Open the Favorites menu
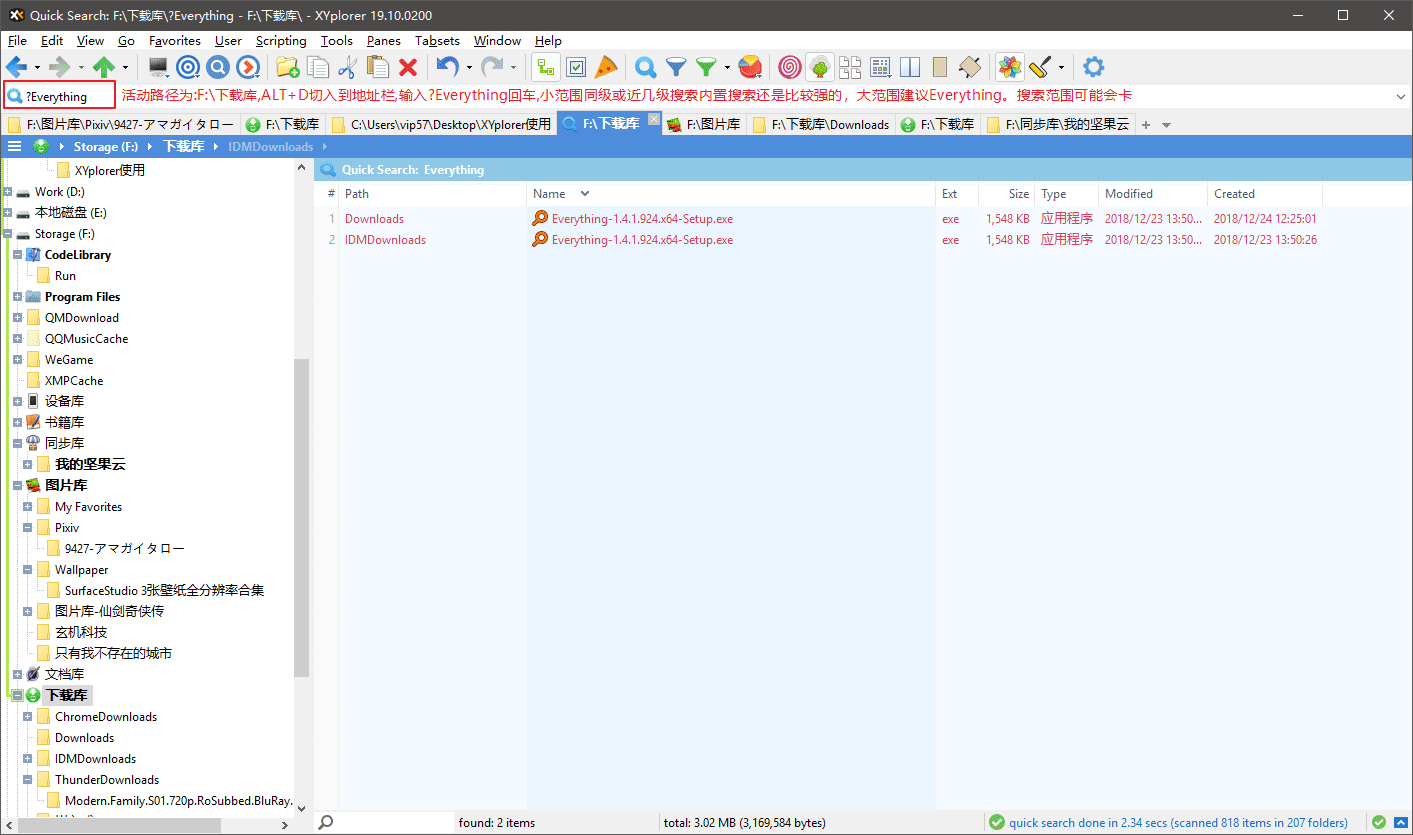This screenshot has height=835, width=1413. pyautogui.click(x=175, y=41)
